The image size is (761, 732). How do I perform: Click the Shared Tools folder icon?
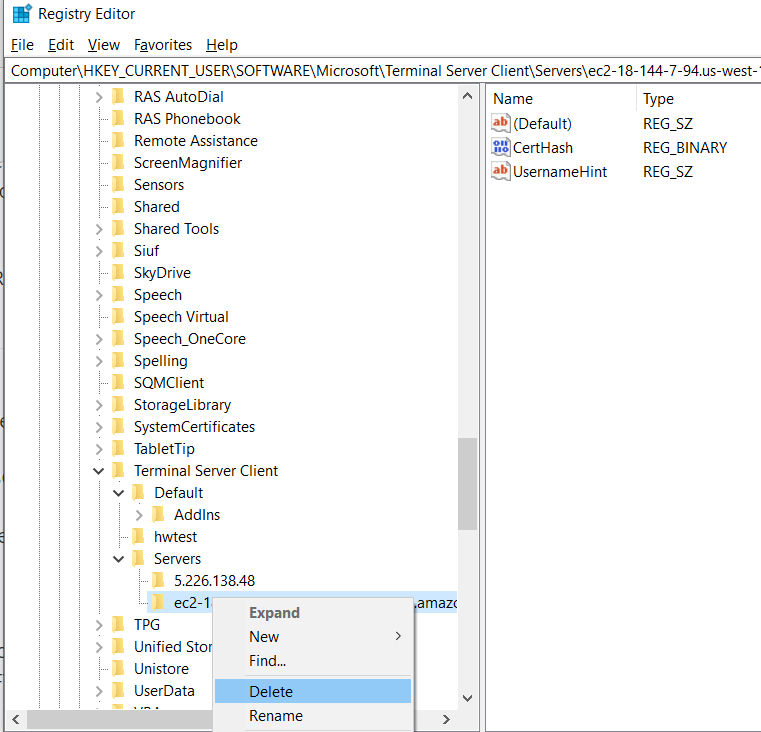click(118, 229)
